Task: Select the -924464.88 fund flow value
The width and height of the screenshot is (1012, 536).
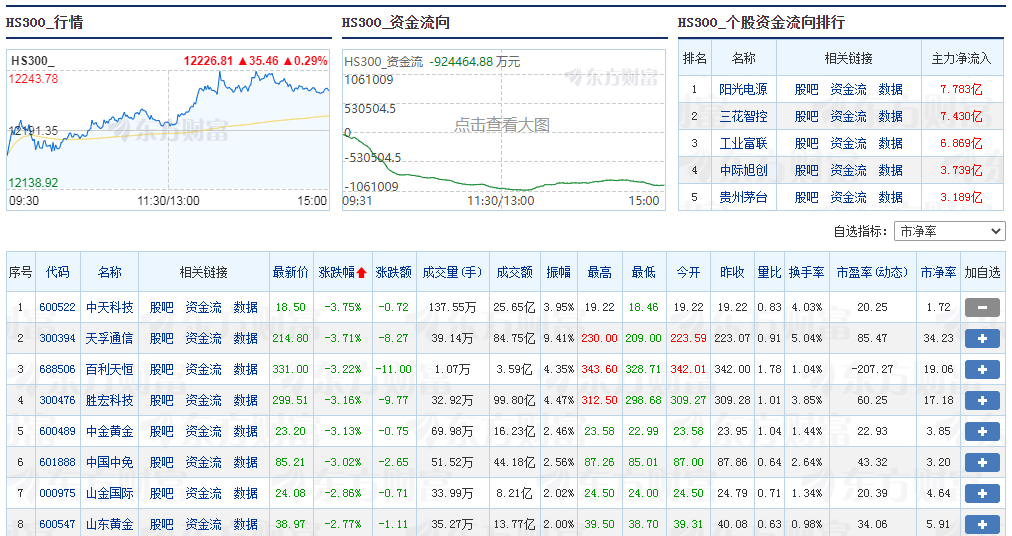Action: (460, 62)
